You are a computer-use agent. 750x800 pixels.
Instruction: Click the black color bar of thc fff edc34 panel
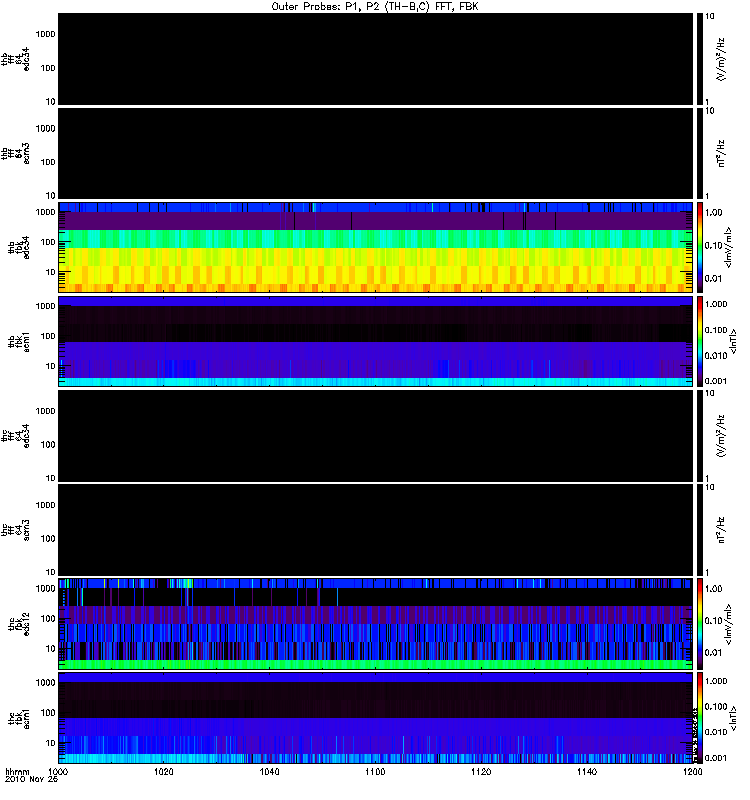click(700, 436)
